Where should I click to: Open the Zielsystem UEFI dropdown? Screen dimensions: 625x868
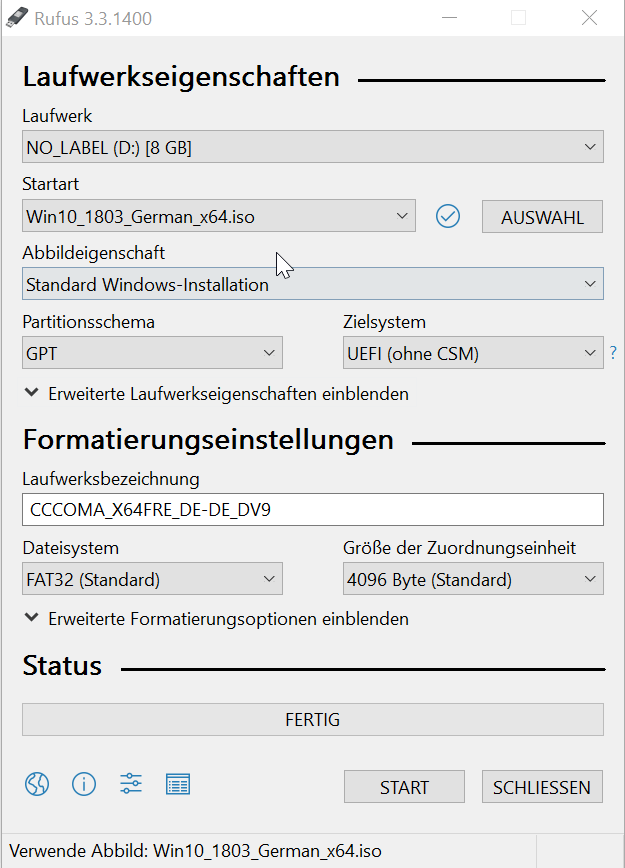pyautogui.click(x=473, y=353)
